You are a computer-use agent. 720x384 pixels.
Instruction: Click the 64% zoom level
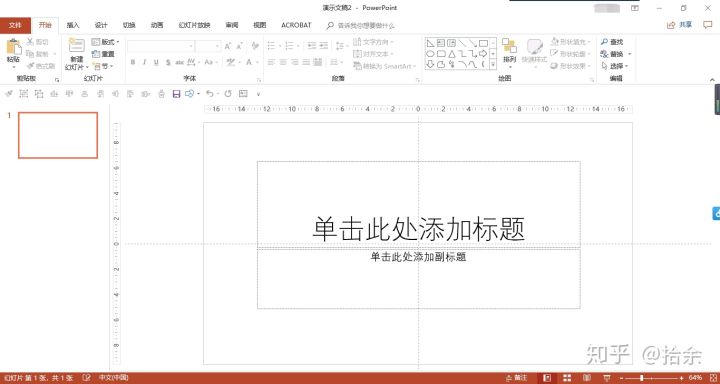click(695, 378)
